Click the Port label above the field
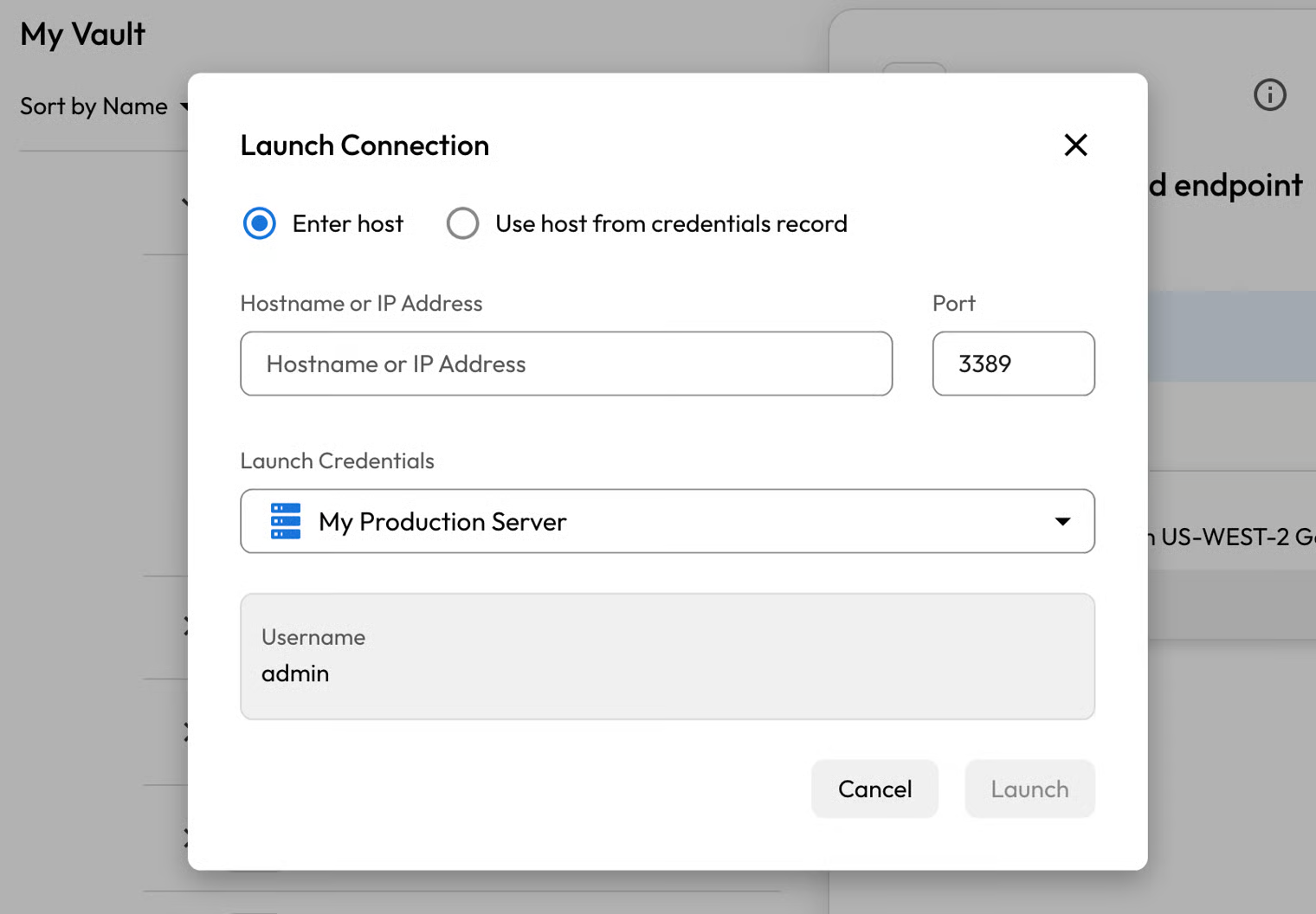The height and width of the screenshot is (914, 1316). click(953, 303)
